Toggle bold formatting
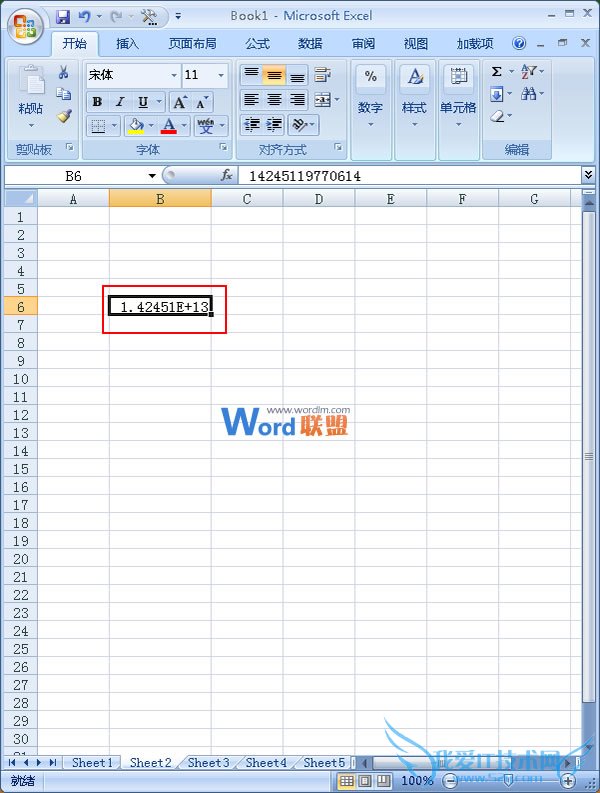600x793 pixels. [97, 102]
